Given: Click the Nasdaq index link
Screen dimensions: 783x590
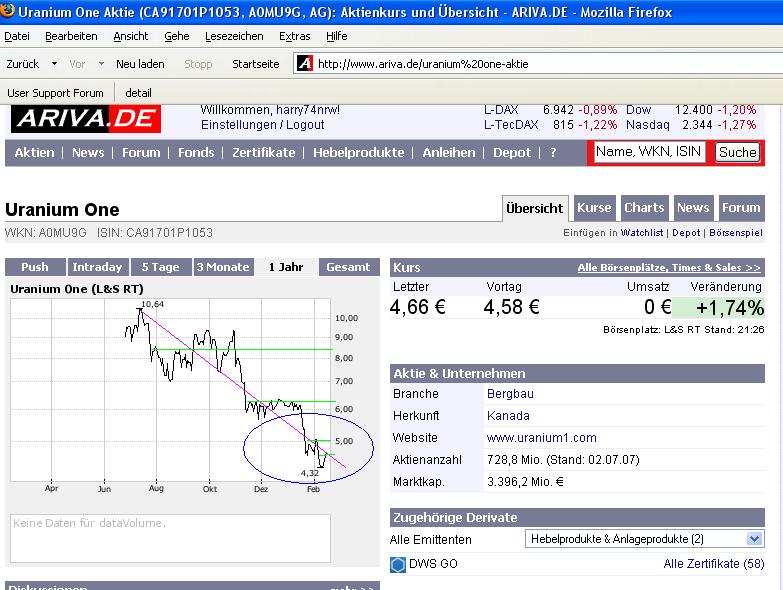Looking at the screenshot, I should (648, 125).
